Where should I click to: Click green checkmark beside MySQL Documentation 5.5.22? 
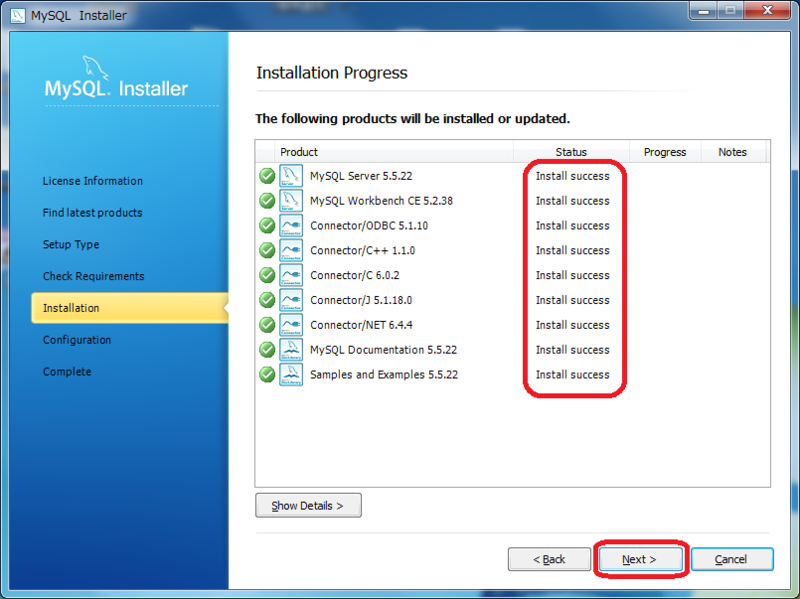[267, 350]
